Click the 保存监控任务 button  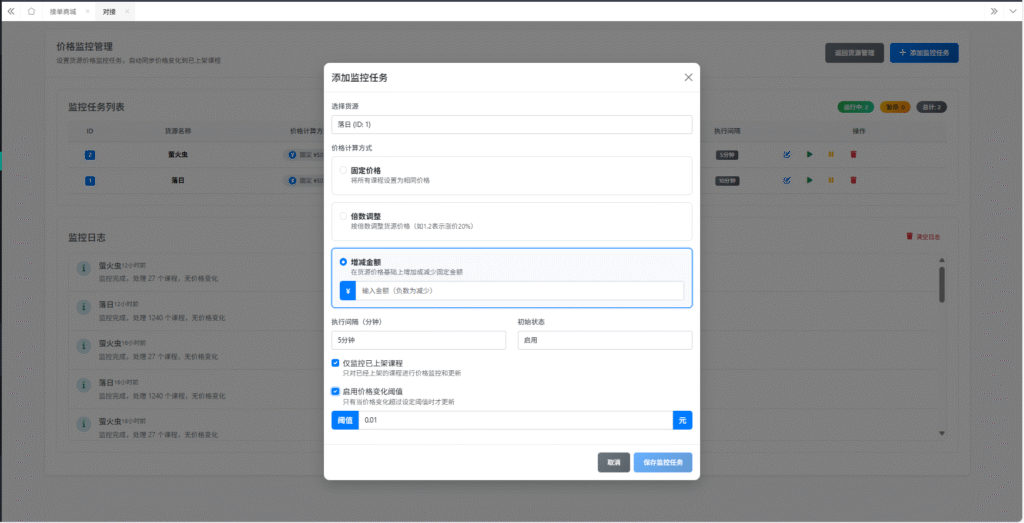click(x=662, y=462)
